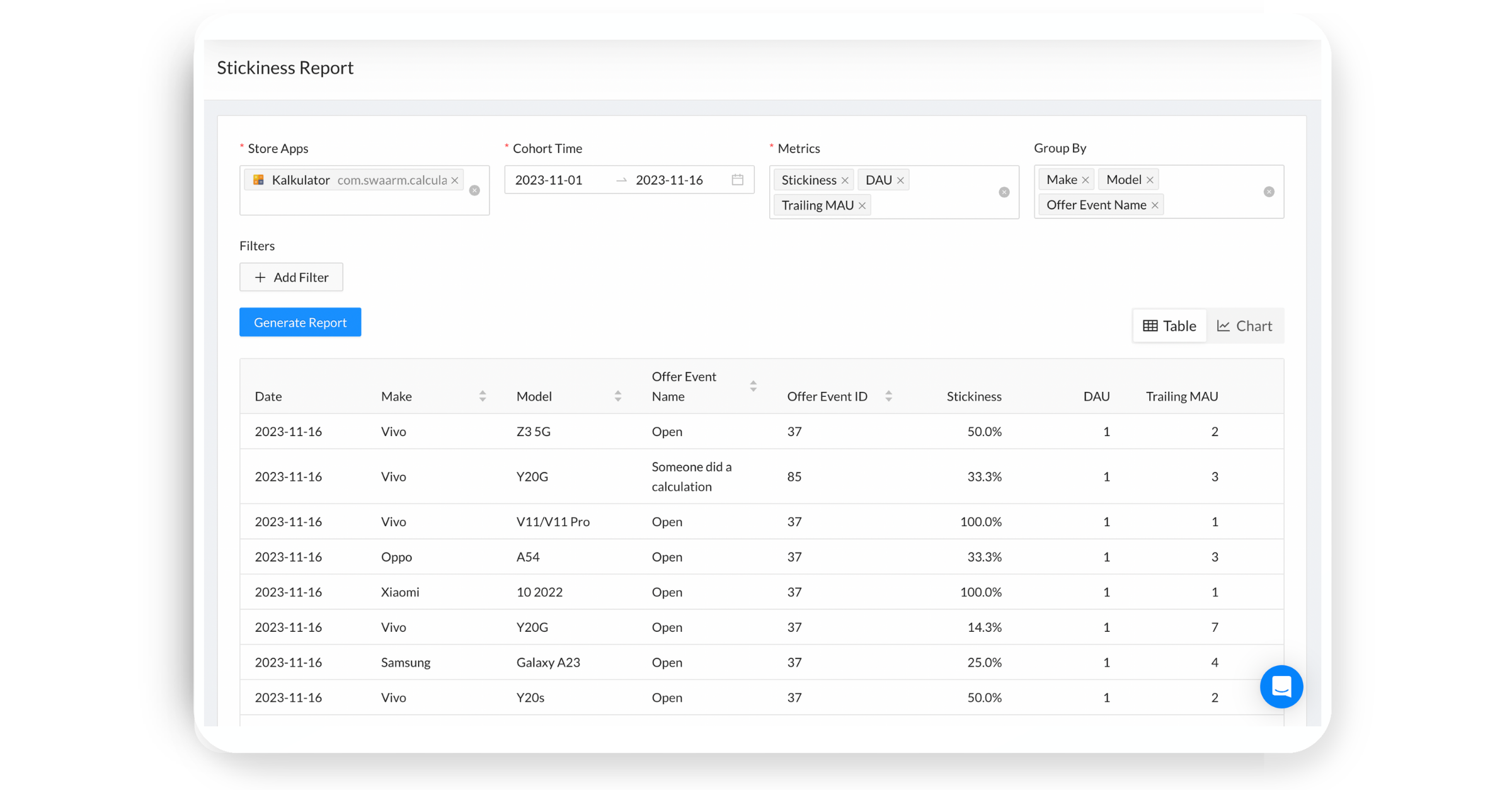Viewport: 1512px width, 790px height.
Task: Sort table by Make column
Action: pyautogui.click(x=483, y=396)
